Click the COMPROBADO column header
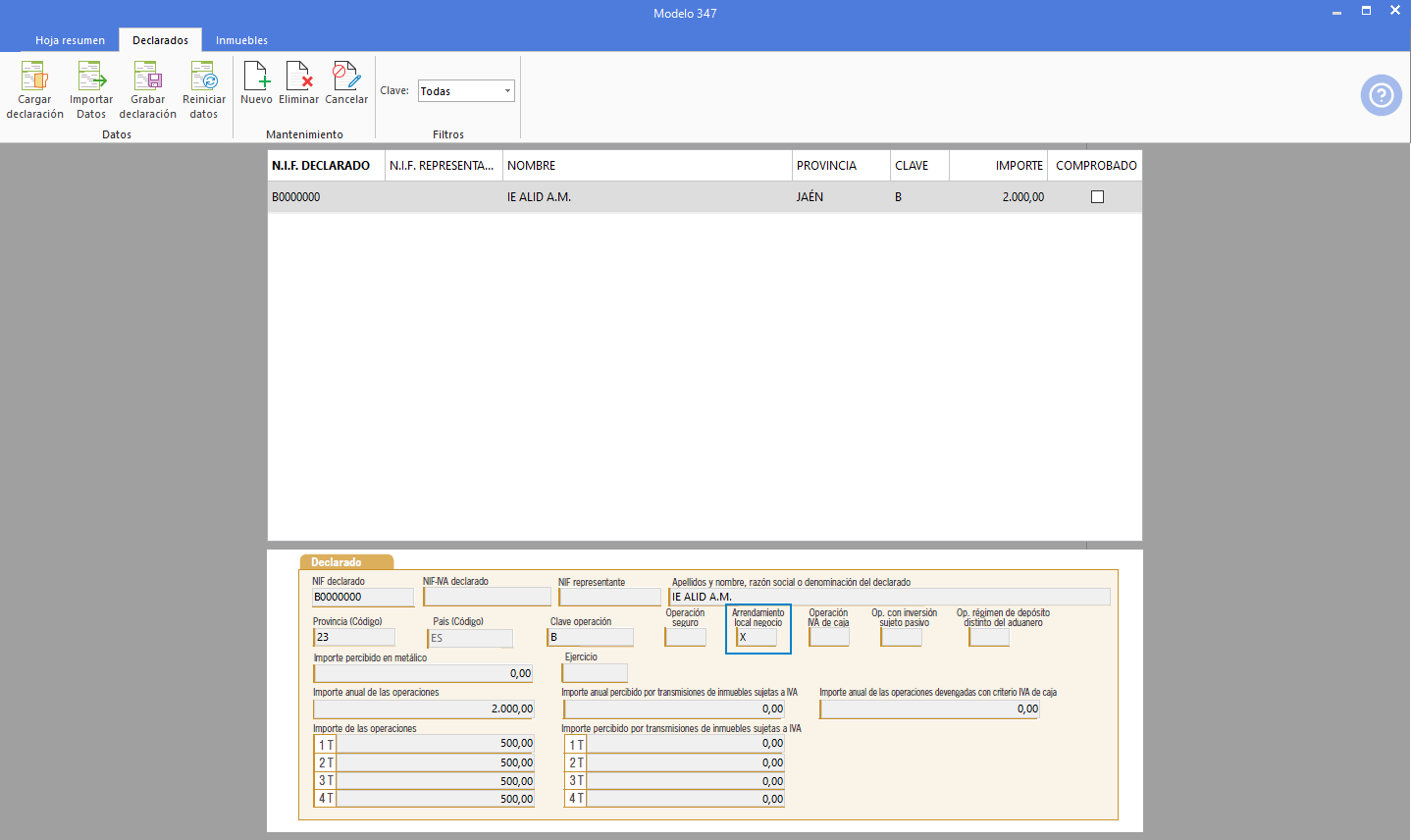Viewport: 1411px width, 840px height. tap(1095, 166)
